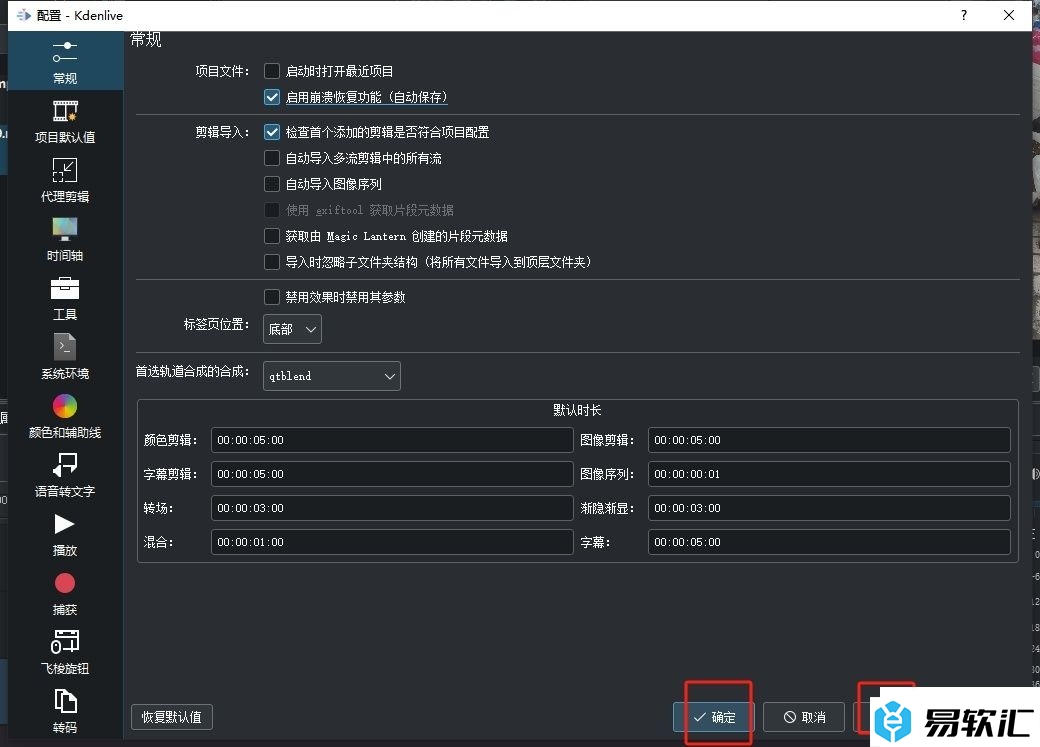
Task: Open the 工具 tools settings page
Action: click(65, 299)
